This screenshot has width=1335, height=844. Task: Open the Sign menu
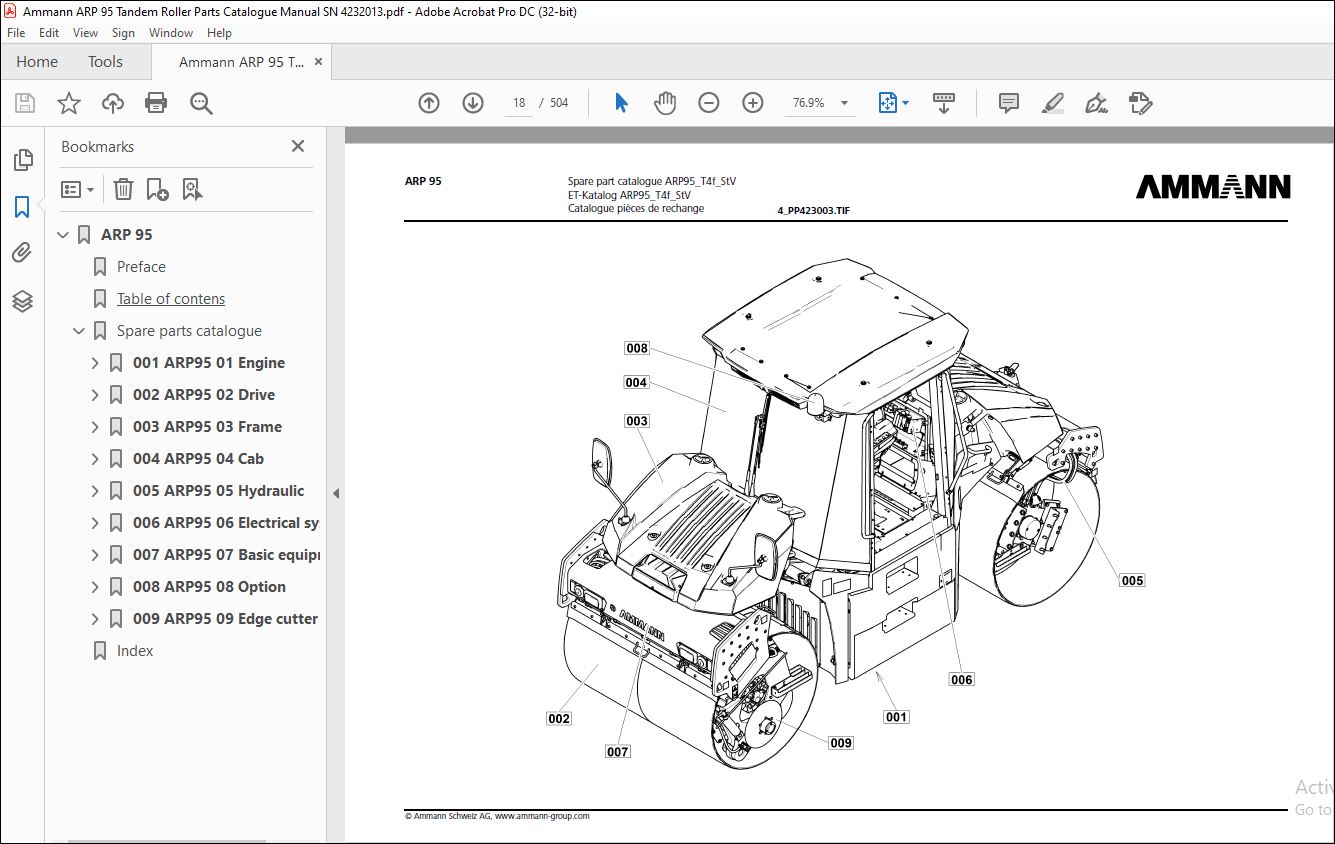pyautogui.click(x=123, y=33)
